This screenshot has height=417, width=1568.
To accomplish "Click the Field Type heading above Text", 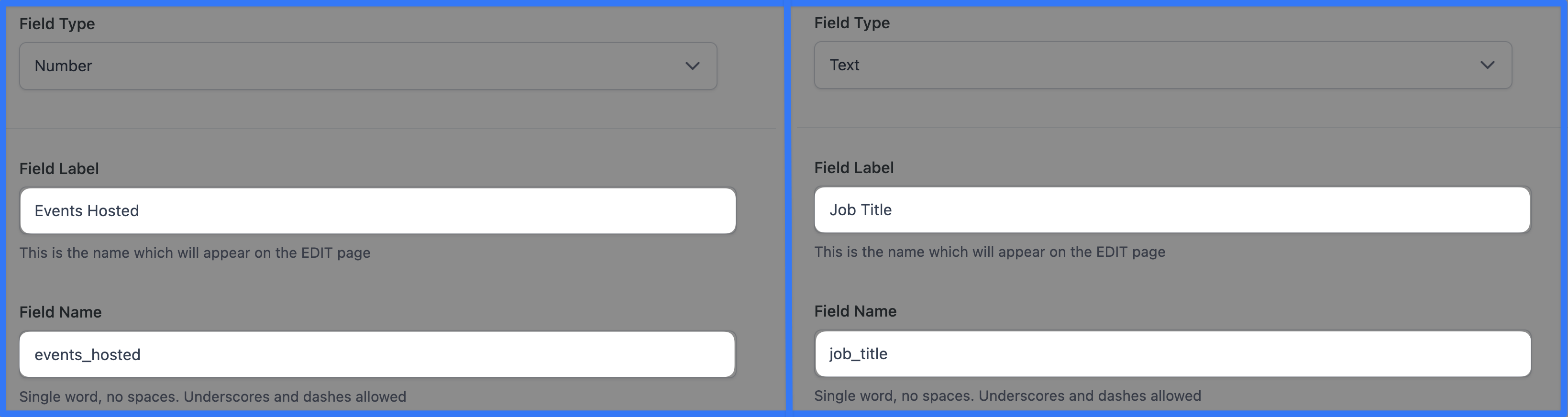I will pyautogui.click(x=851, y=23).
